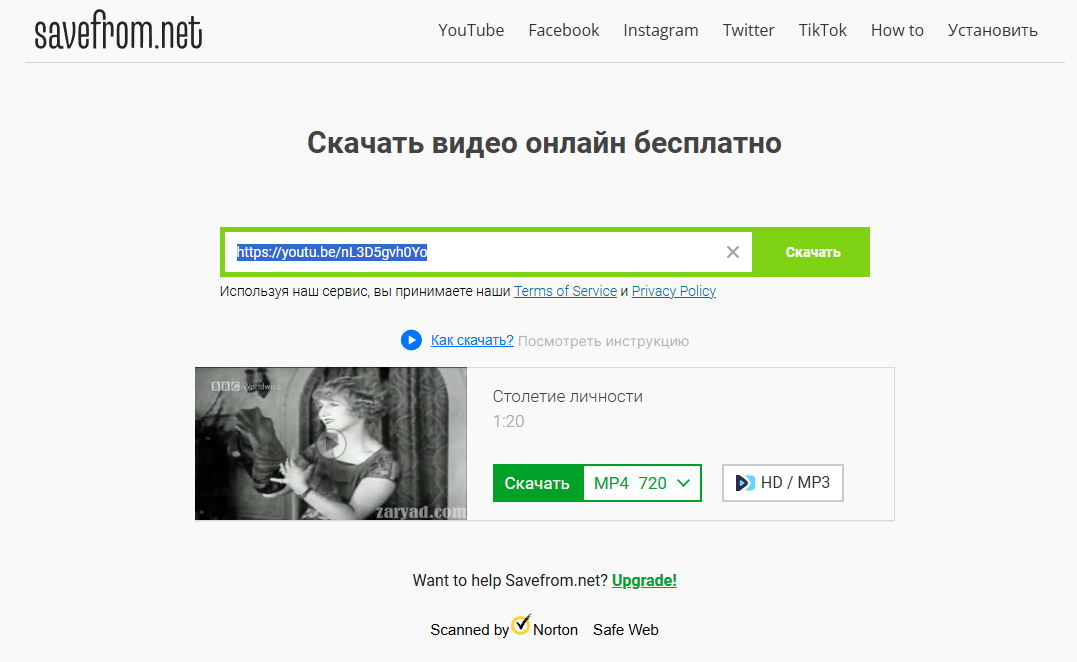Click the Скачать видео онлайн бесплатно heading
1077x662 pixels.
point(544,143)
